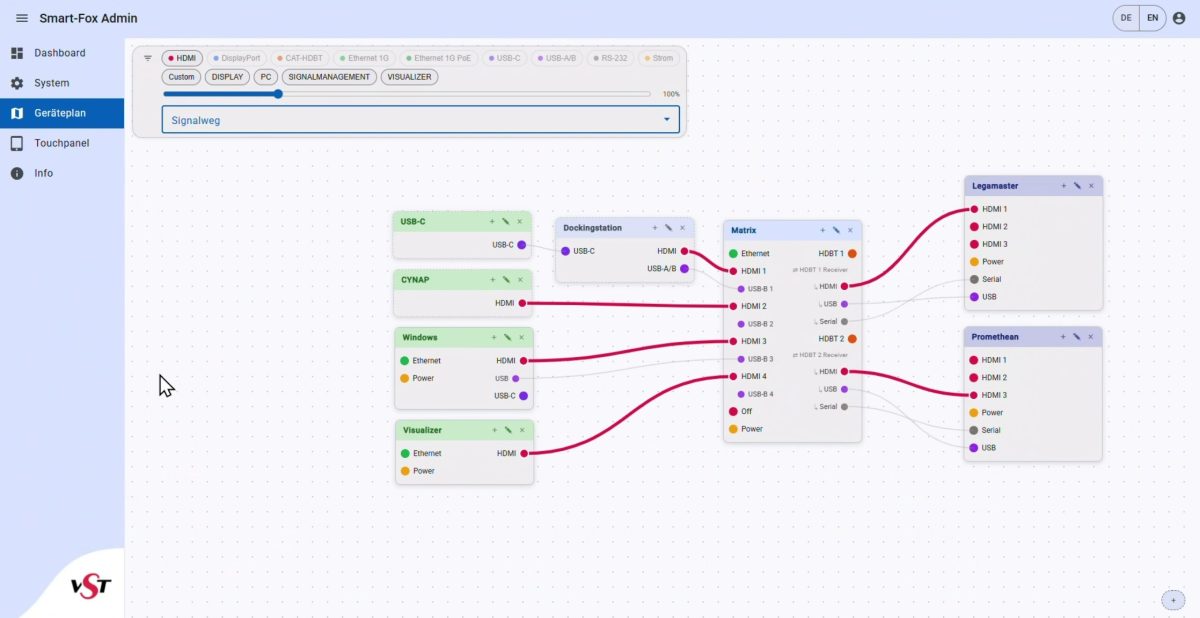This screenshot has width=1200, height=618.
Task: Go to Dashboard in the sidebar
Action: coord(62,53)
